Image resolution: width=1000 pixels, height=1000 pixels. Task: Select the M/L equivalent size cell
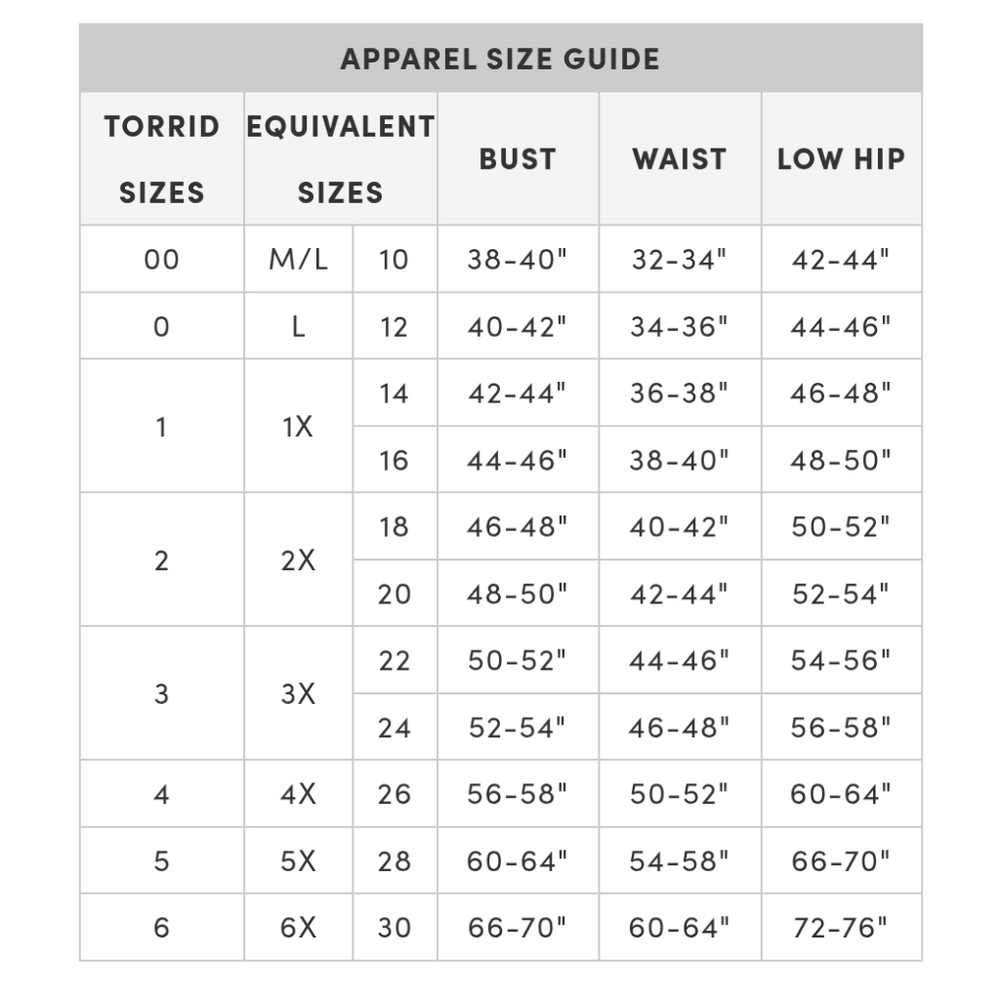tap(298, 260)
